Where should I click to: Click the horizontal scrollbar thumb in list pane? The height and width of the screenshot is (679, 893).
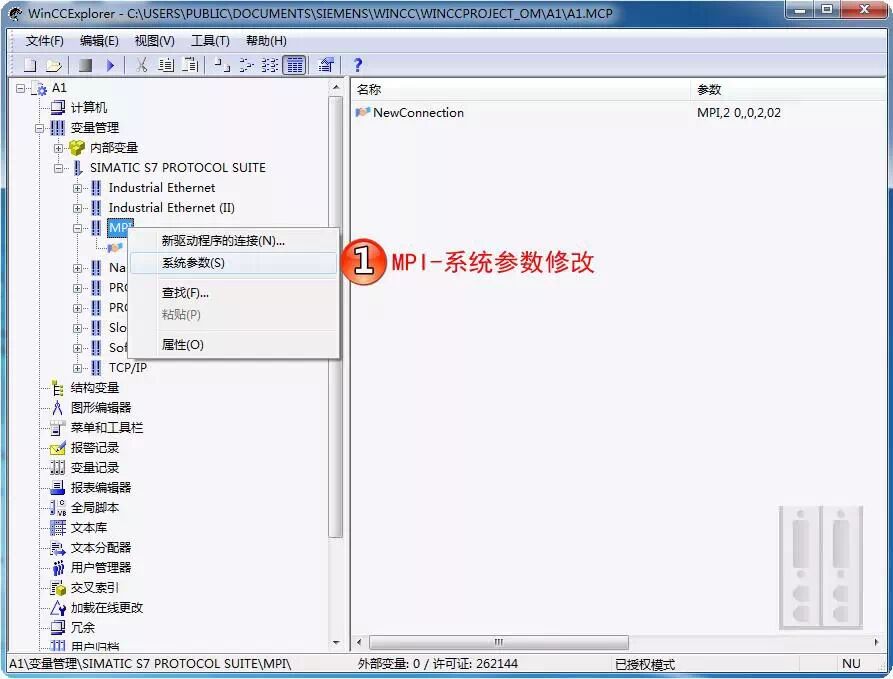498,643
